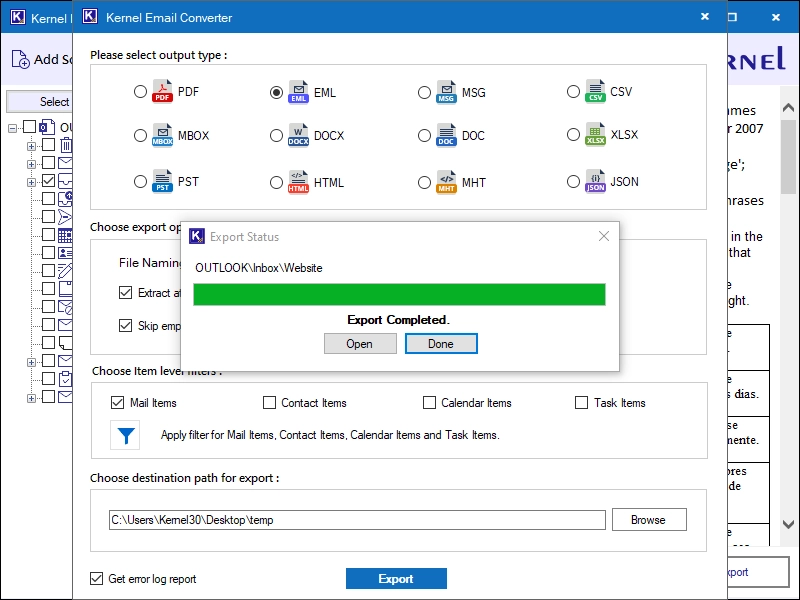
Task: Select the HTML output radio button
Action: (276, 182)
